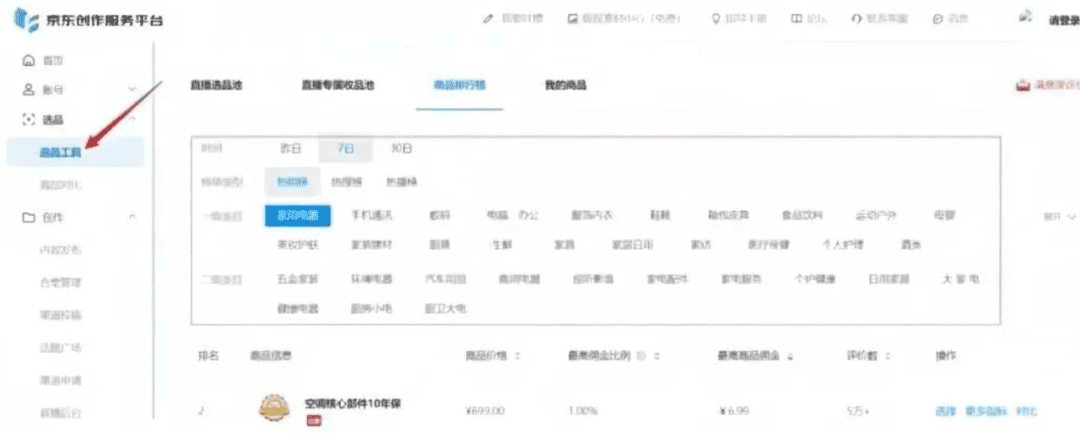Click the pencil icon in top bar
Viewport: 1080px width, 433px height.
489,19
